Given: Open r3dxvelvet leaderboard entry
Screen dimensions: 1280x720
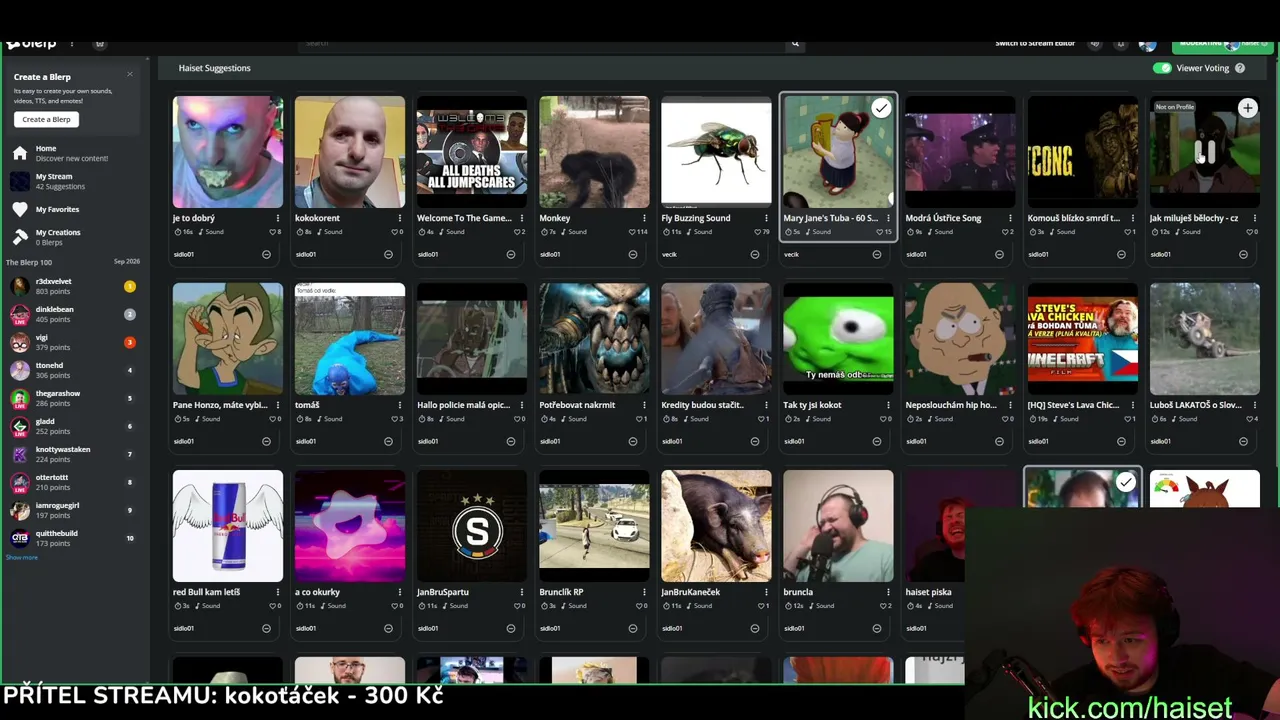Looking at the screenshot, I should [x=72, y=286].
